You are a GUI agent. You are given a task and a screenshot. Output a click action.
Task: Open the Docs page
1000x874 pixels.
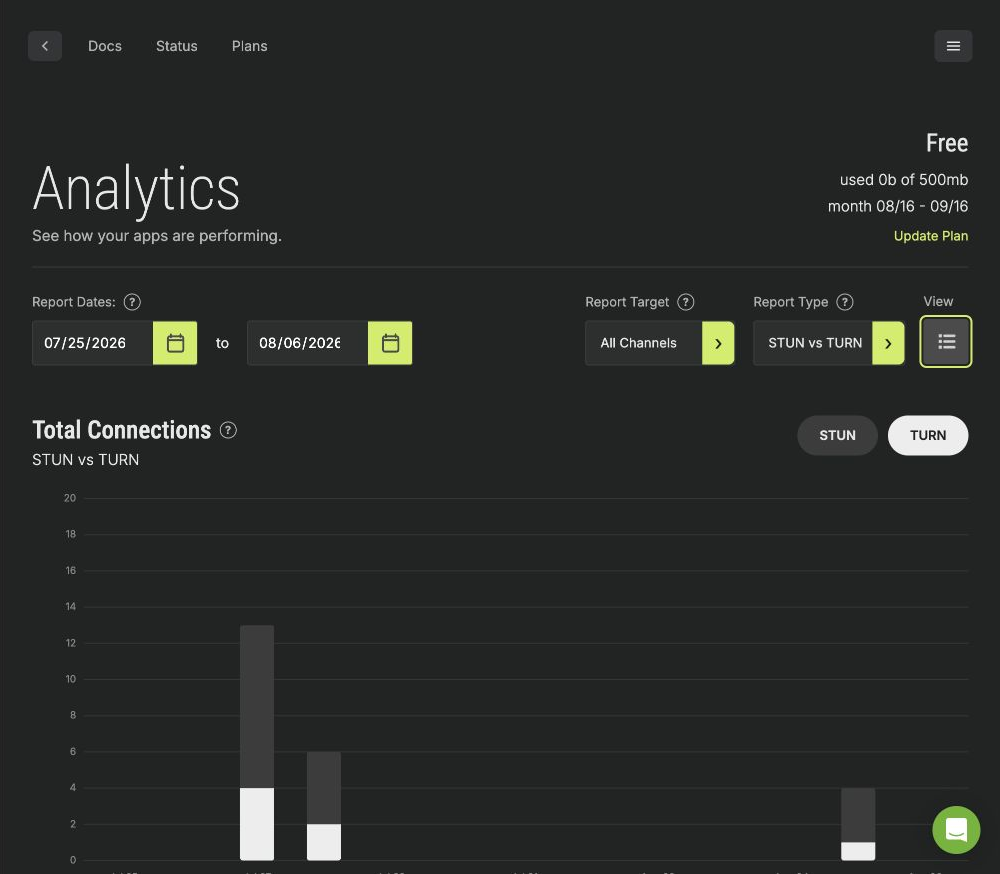(x=105, y=46)
